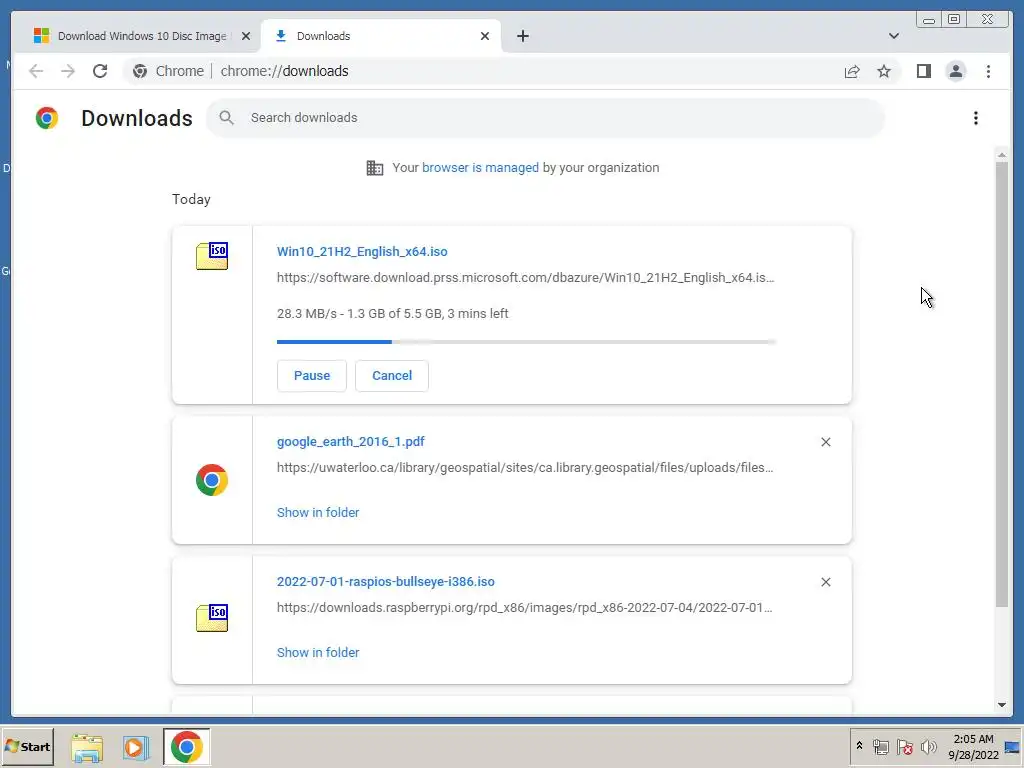Viewport: 1024px width, 768px height.
Task: Bookmark this tab with the star icon
Action: coord(884,71)
